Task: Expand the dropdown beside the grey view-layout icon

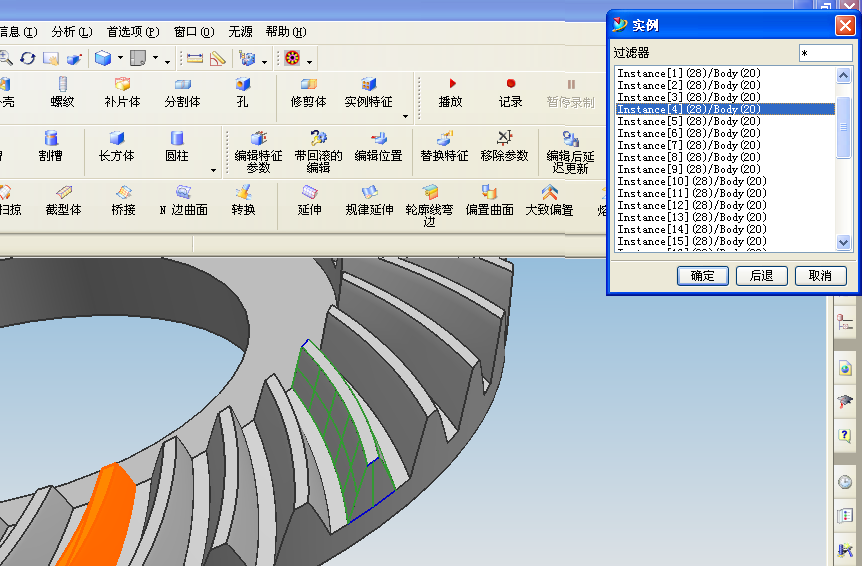Action: point(155,58)
